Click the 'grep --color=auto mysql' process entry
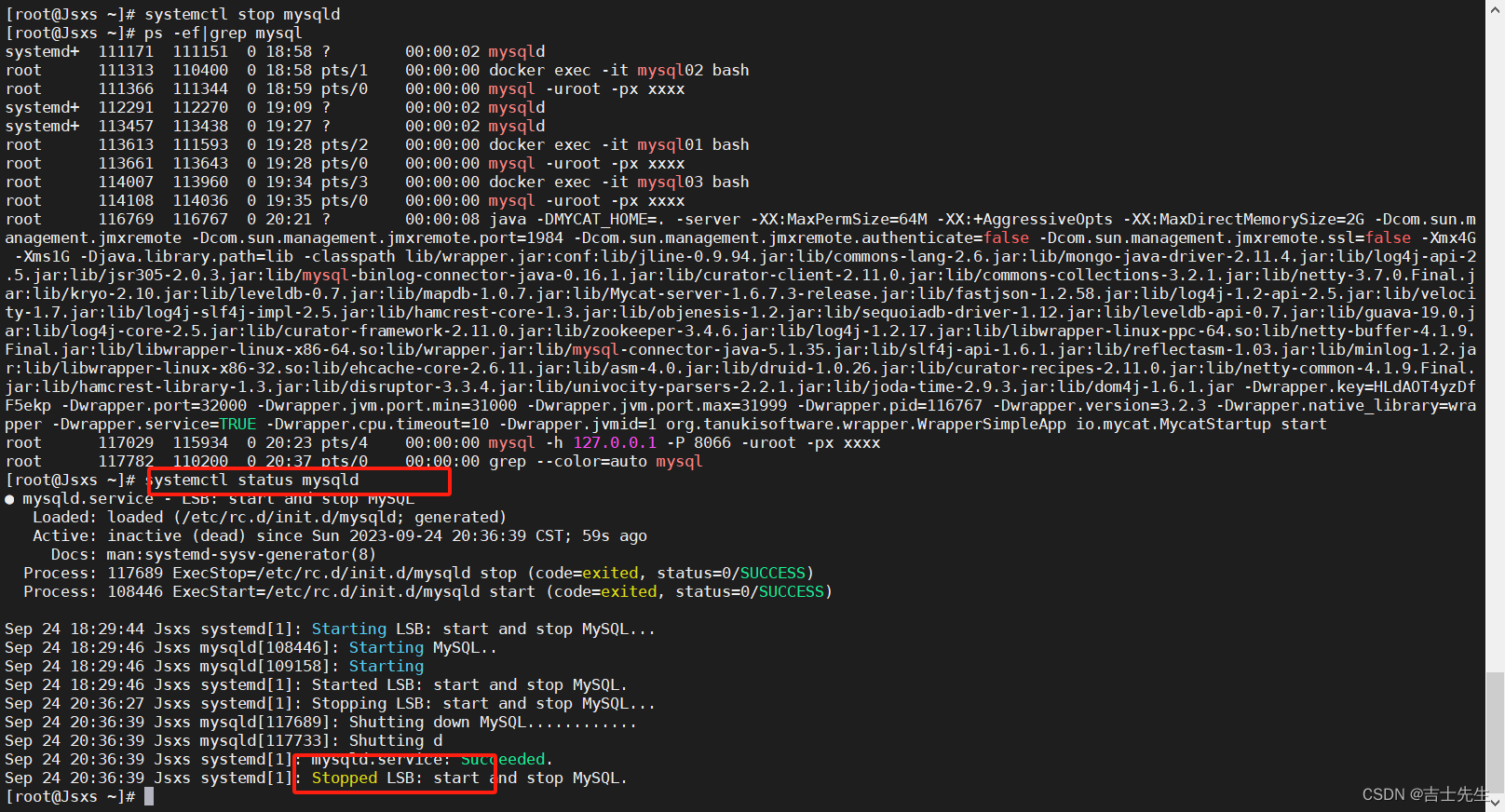This screenshot has height=812, width=1505. [x=596, y=461]
